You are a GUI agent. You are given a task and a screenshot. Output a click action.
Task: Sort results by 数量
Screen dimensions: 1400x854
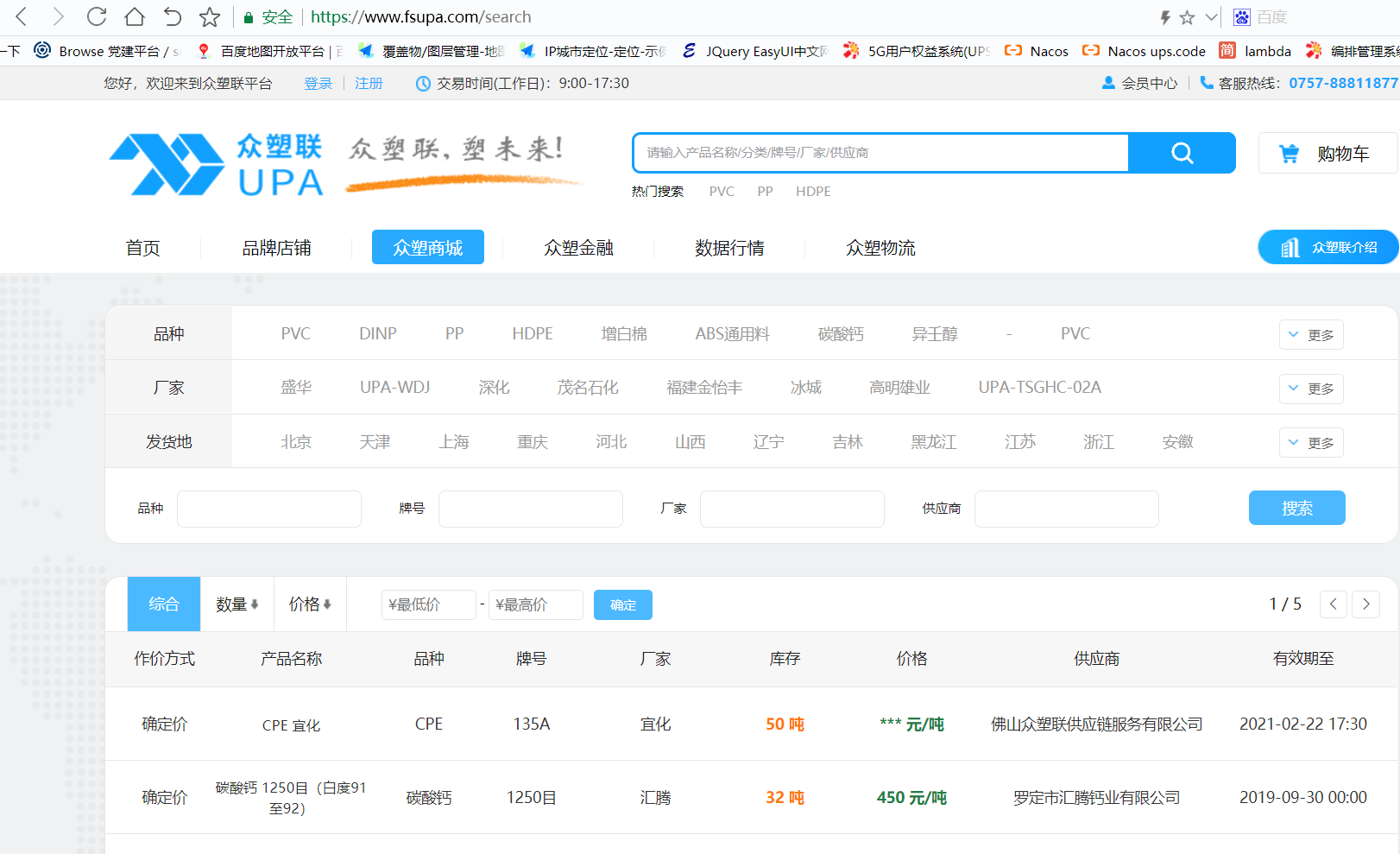(236, 604)
